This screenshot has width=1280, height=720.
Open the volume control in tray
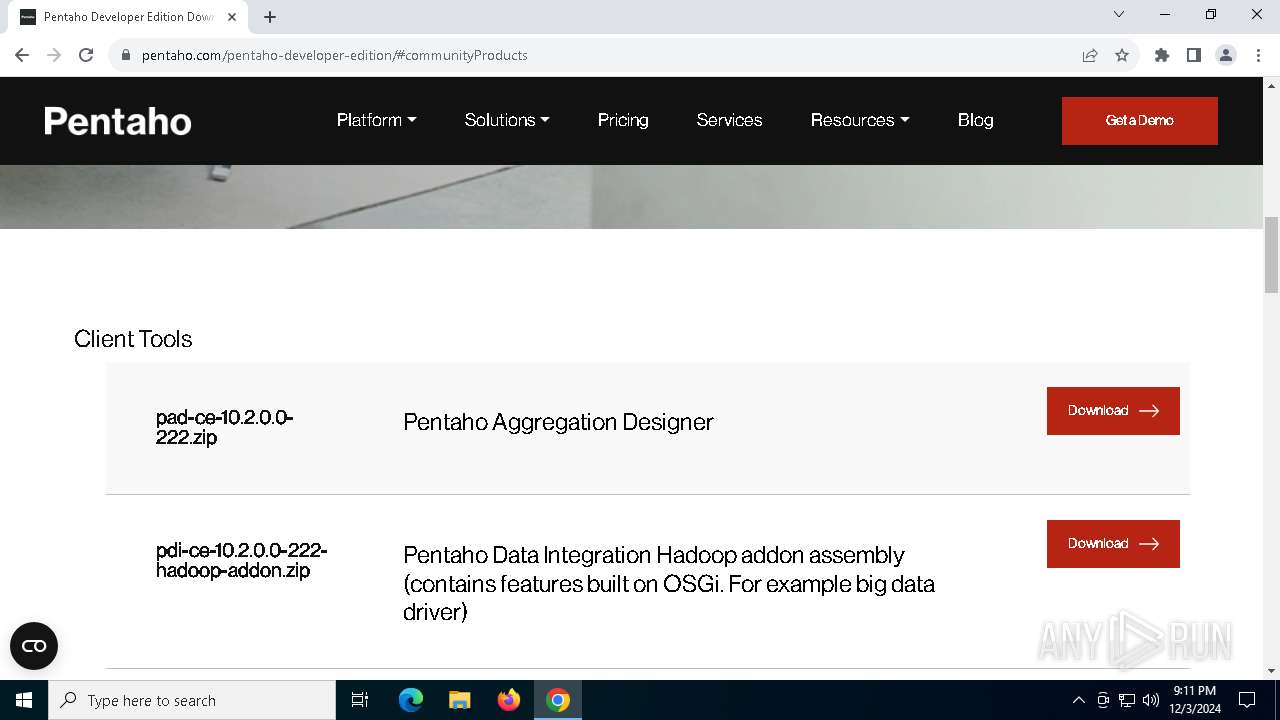1151,700
